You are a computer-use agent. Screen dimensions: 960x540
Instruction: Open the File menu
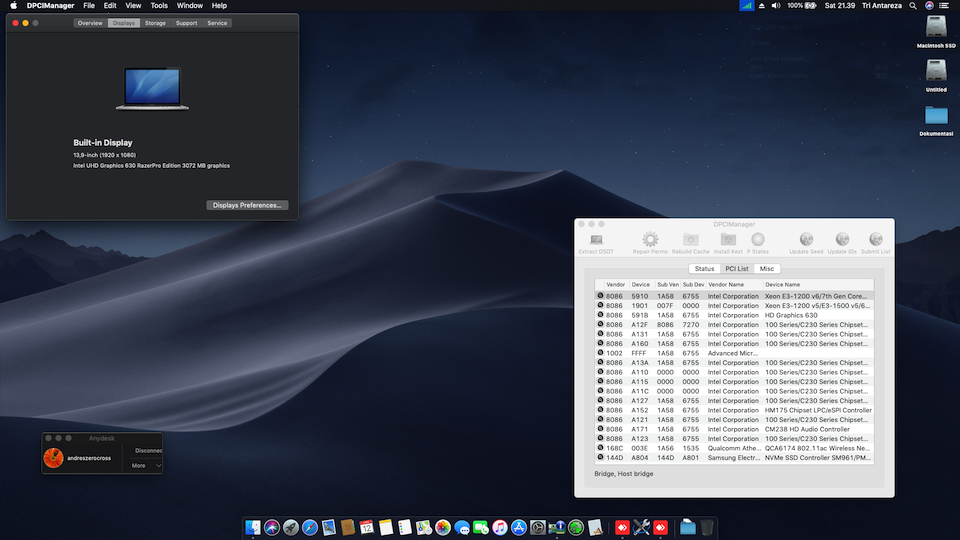[x=89, y=6]
